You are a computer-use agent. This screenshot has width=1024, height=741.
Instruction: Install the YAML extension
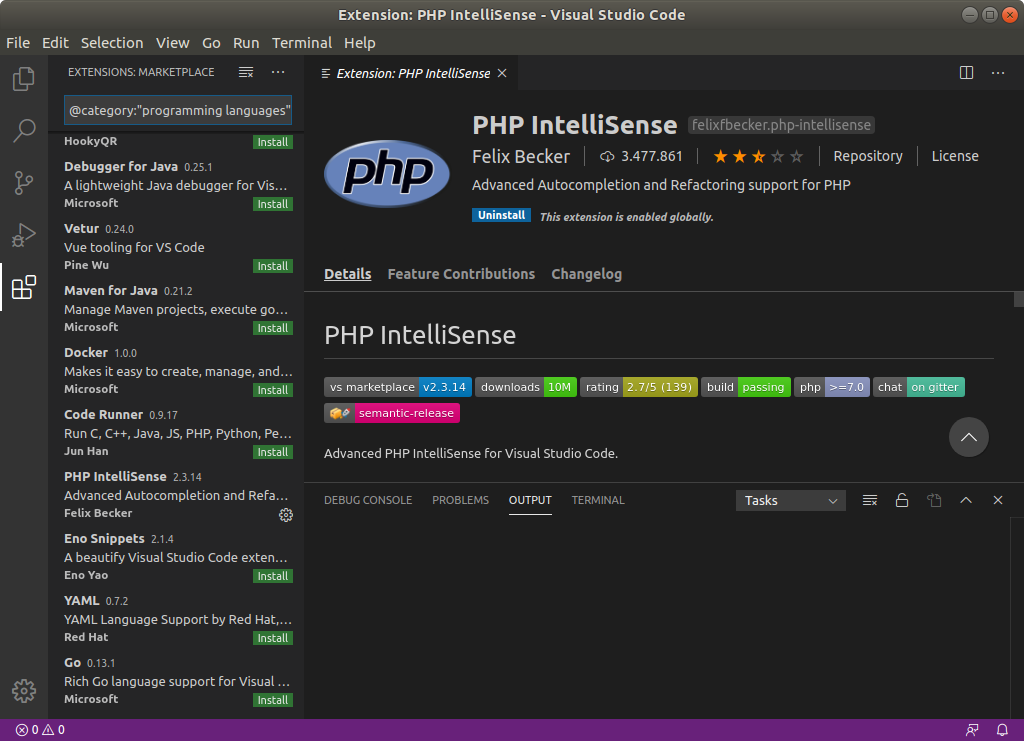273,639
